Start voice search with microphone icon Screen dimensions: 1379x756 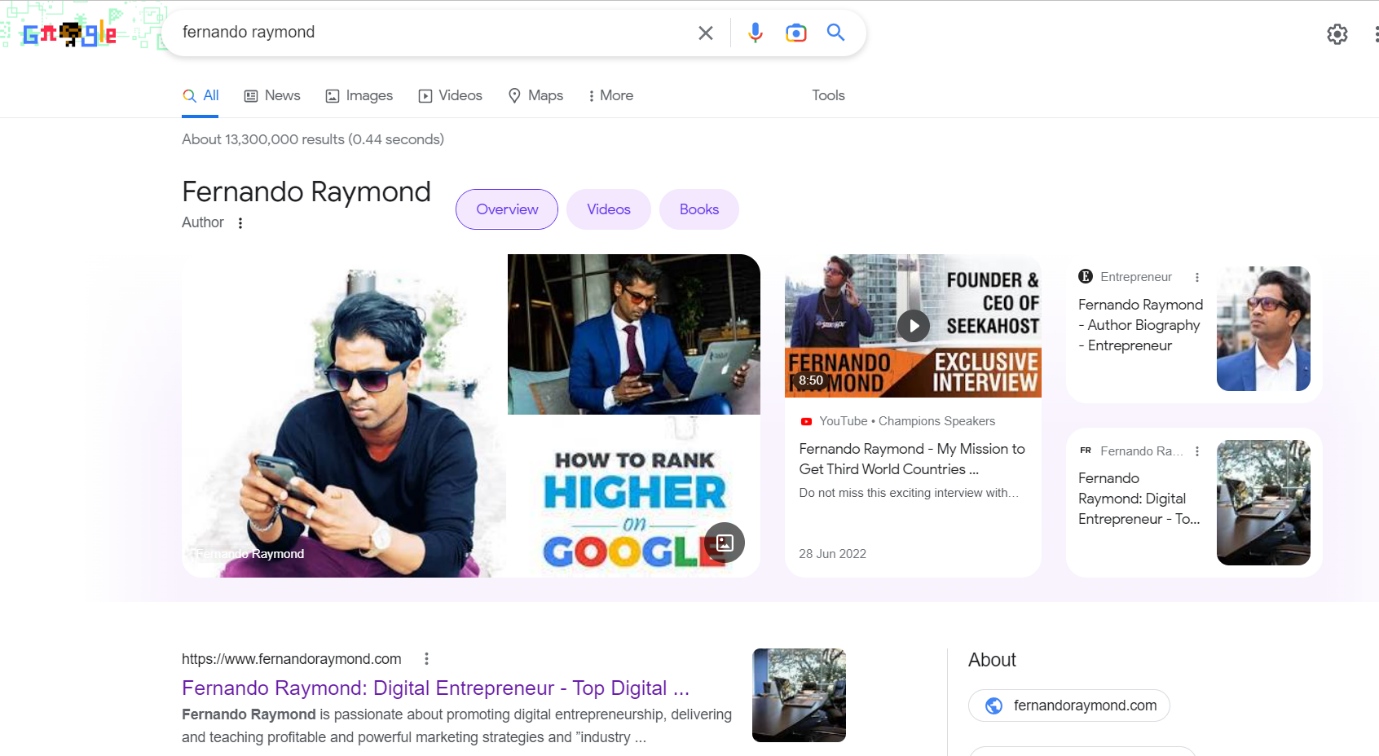pos(755,33)
